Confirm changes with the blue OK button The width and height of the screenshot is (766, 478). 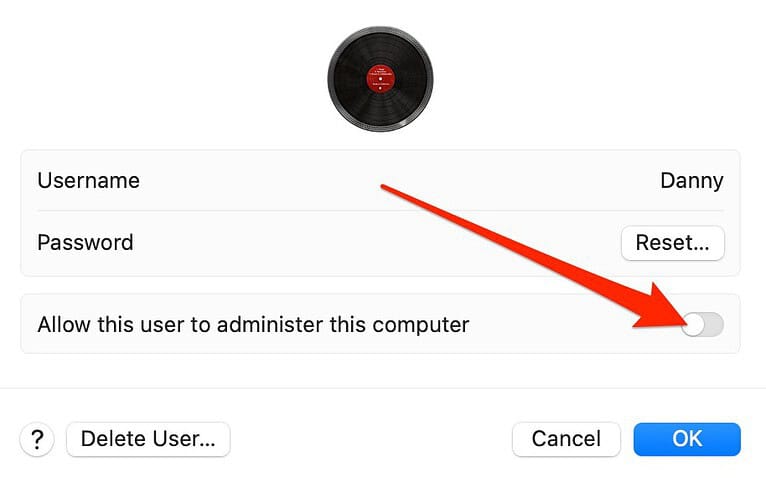coord(687,439)
